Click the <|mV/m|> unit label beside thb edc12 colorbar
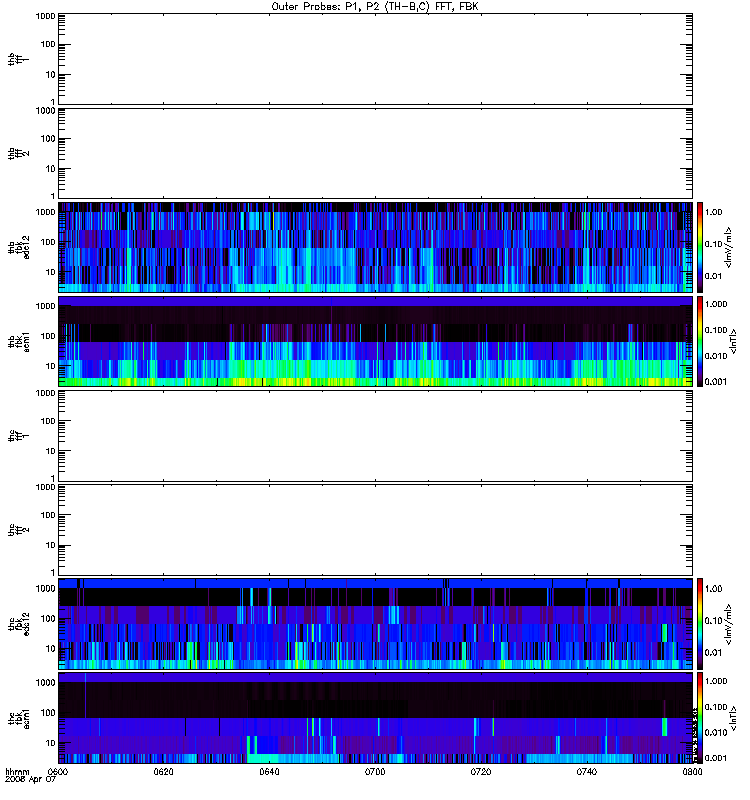Image resolution: width=750 pixels, height=800 pixels. coord(729,247)
